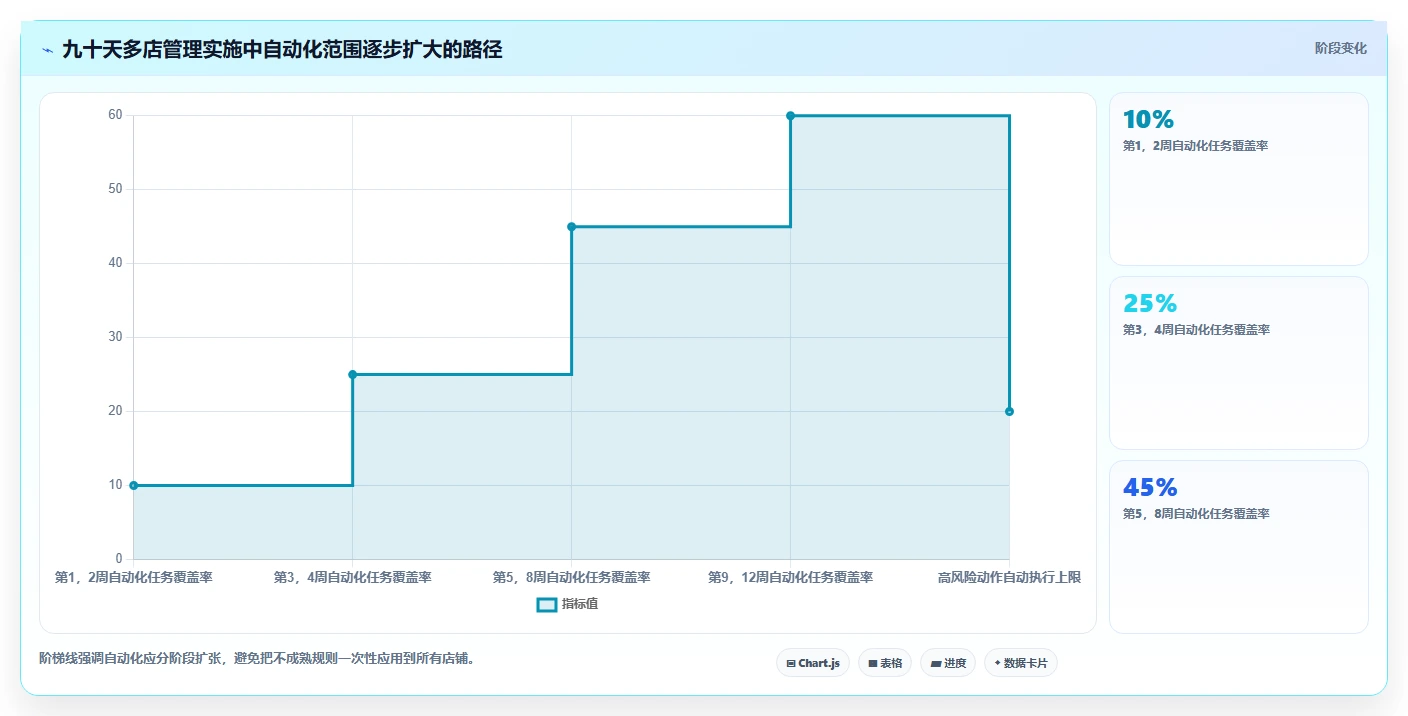Image resolution: width=1408 pixels, height=716 pixels.
Task: Toggle the 指标值 legend color box
Action: [x=546, y=604]
